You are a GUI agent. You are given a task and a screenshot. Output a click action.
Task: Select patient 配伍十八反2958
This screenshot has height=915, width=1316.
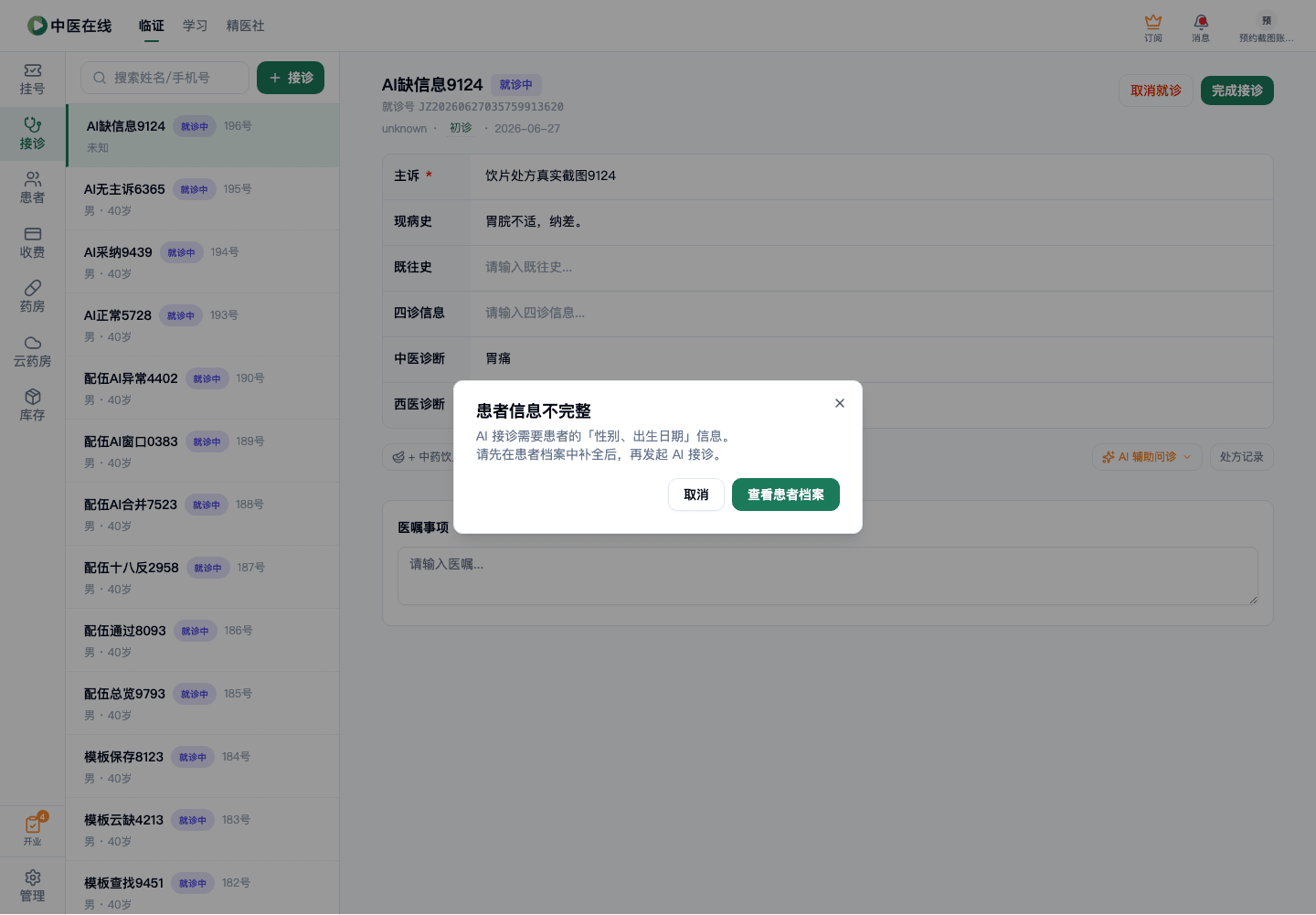click(x=203, y=577)
